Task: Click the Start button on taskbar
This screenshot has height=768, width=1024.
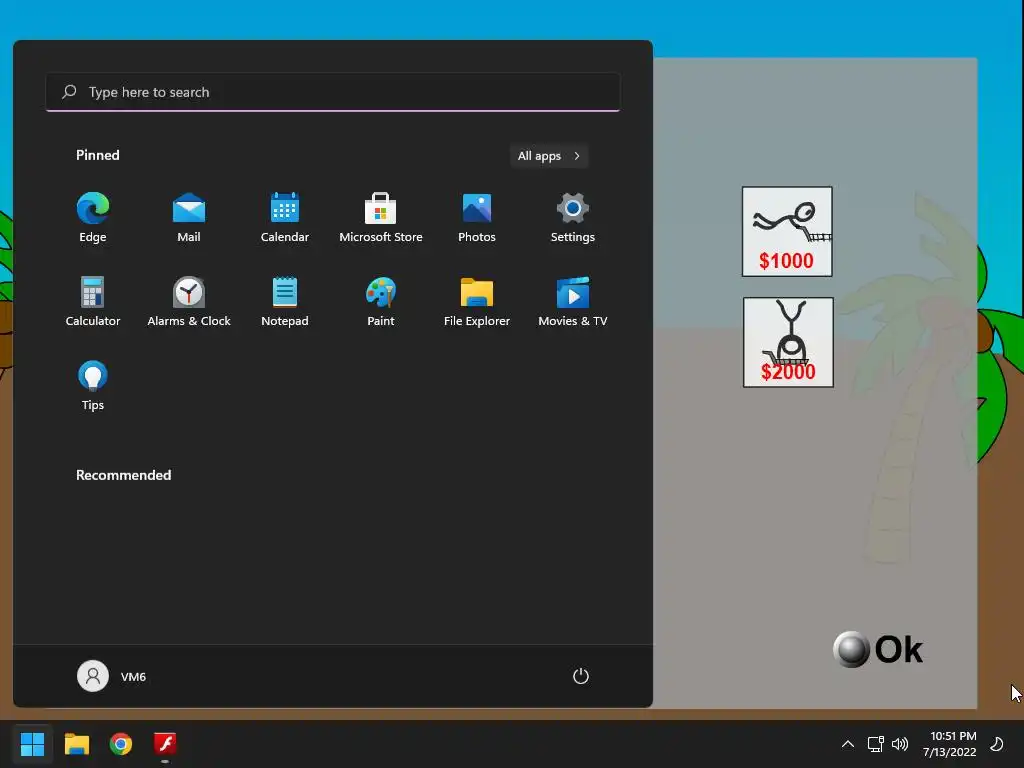Action: click(x=32, y=743)
